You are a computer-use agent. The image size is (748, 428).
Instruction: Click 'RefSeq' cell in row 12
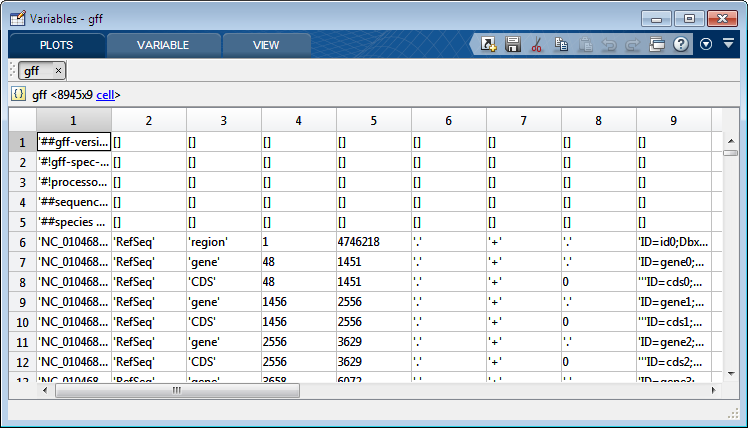[x=149, y=363]
